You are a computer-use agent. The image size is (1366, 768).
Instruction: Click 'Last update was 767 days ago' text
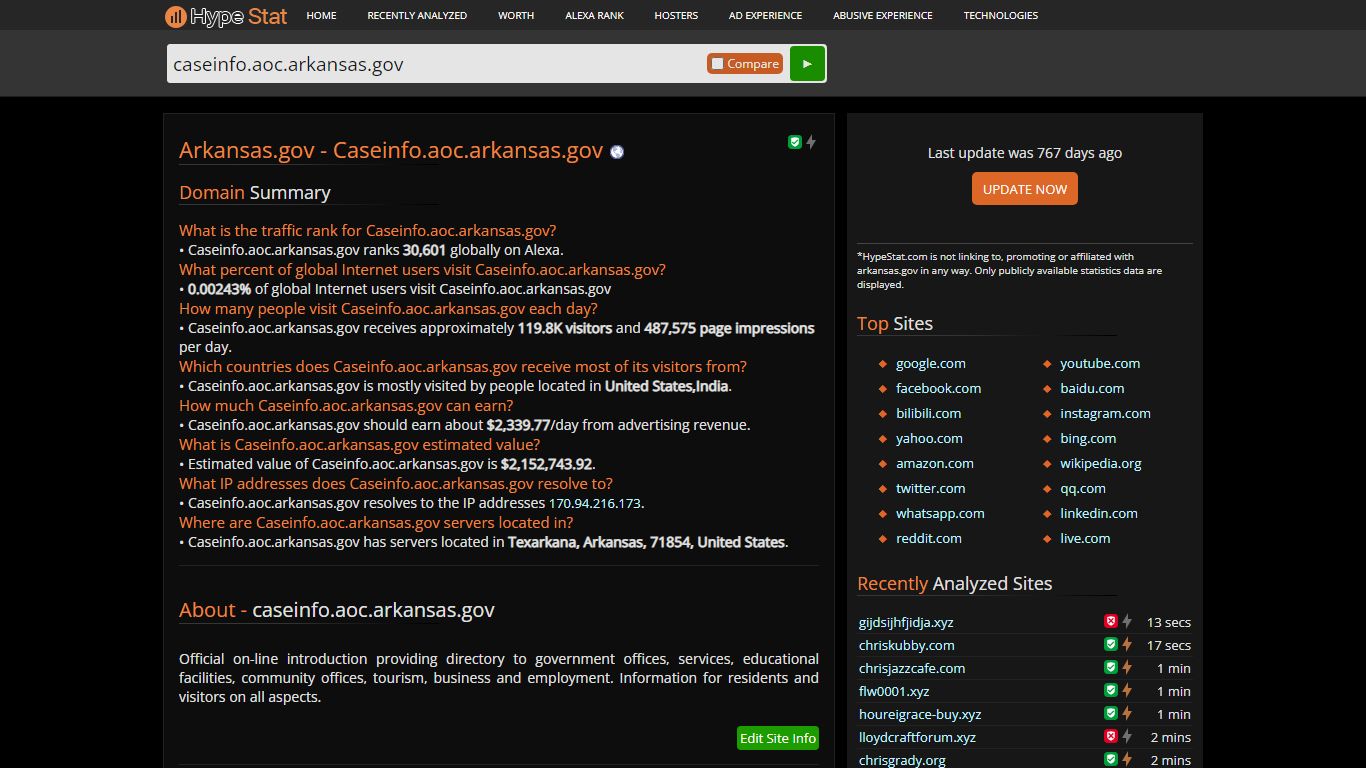coord(1025,153)
